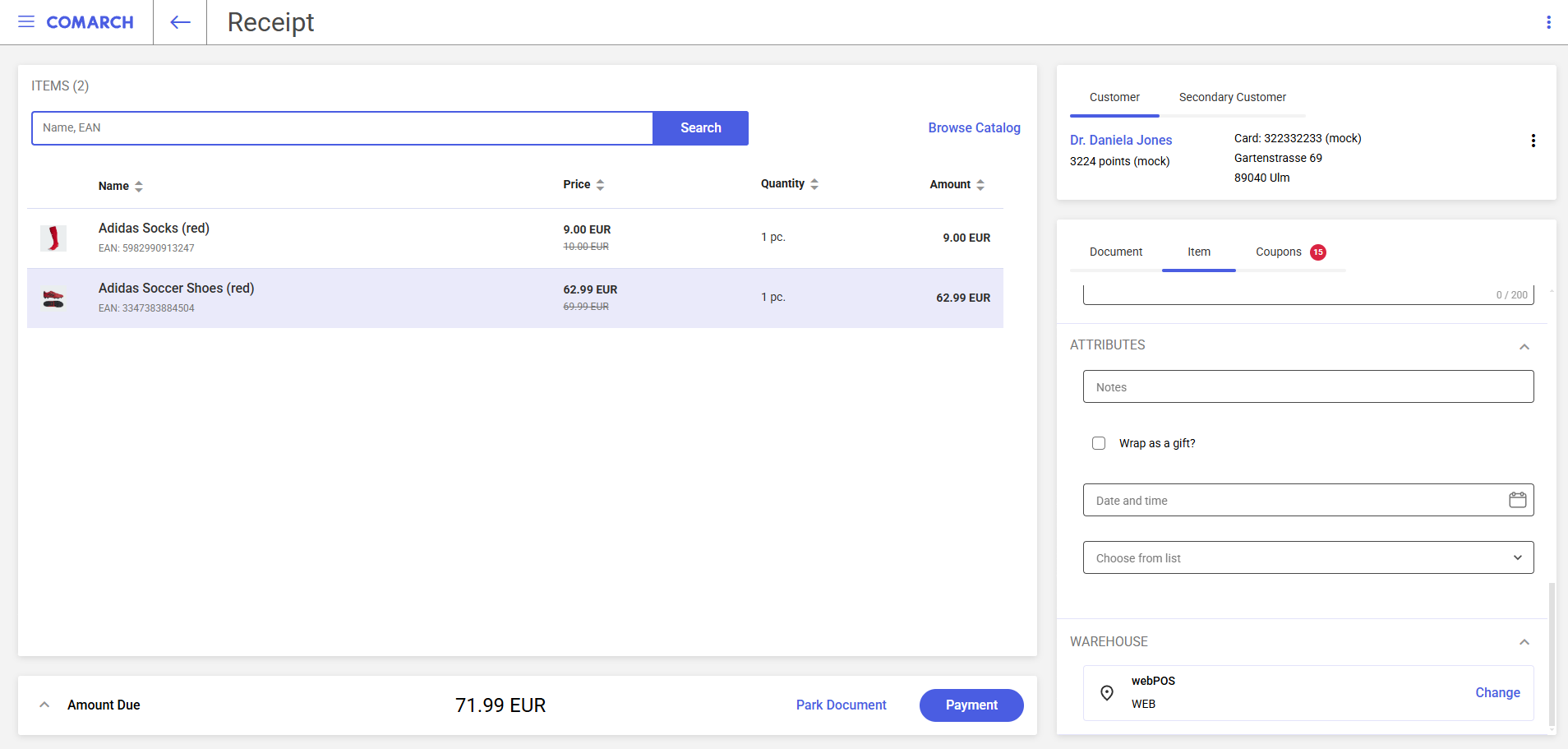This screenshot has height=749, width=1568.
Task: Click the 62.99 EUR shoes price
Action: pyautogui.click(x=590, y=289)
